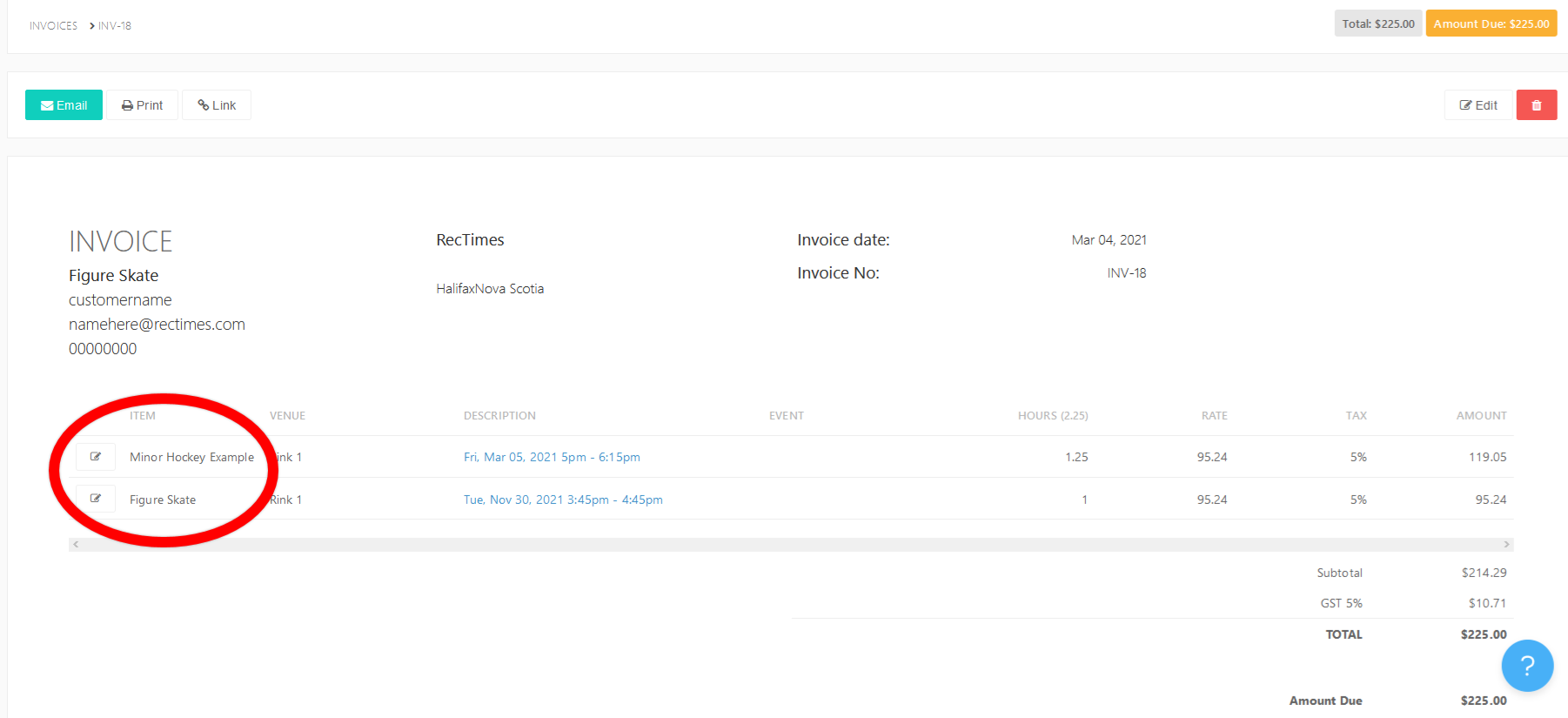1568x718 pixels.
Task: Click the Hours column header
Action: pos(1052,416)
